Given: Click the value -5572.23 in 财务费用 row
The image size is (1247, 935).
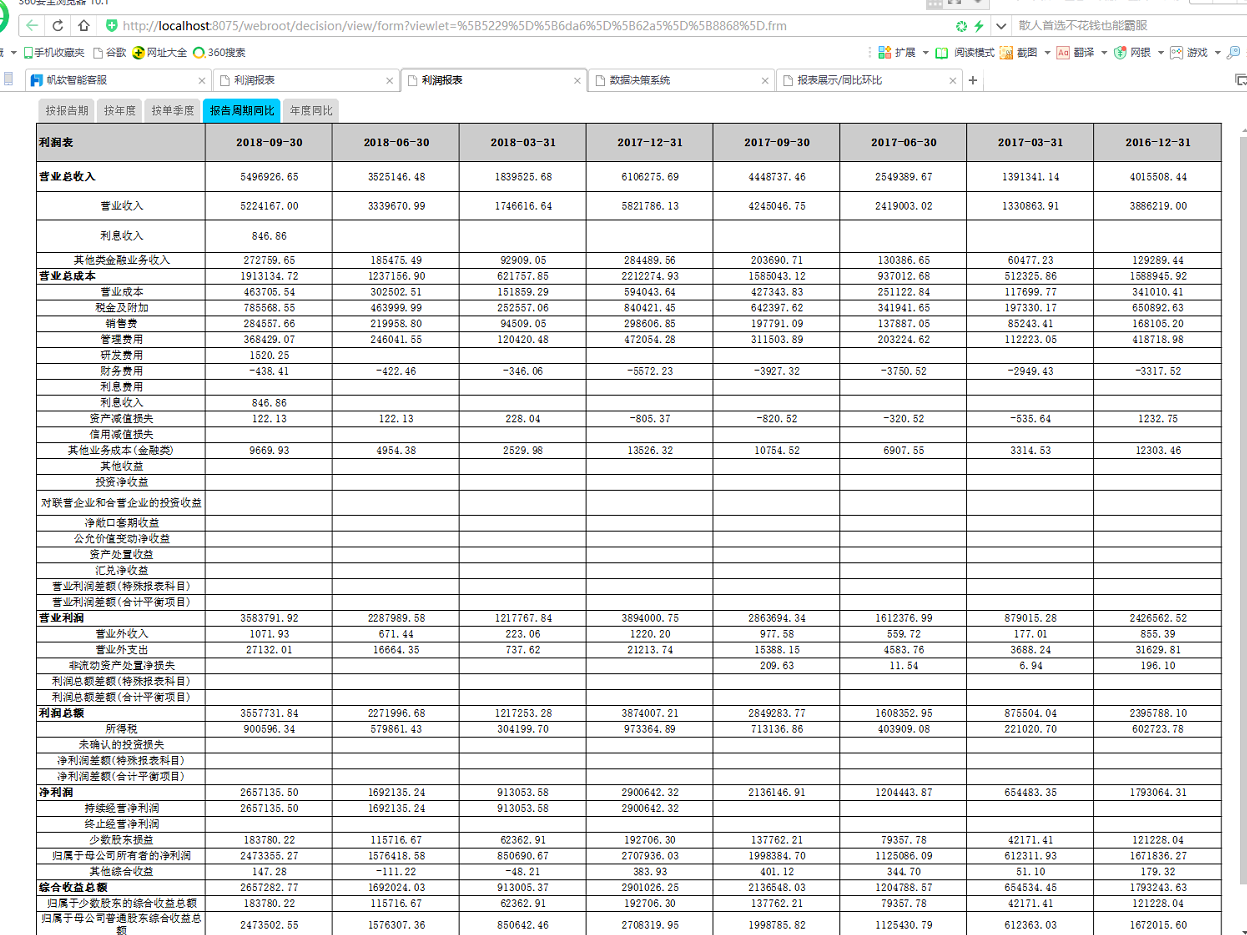Looking at the screenshot, I should (x=650, y=370).
